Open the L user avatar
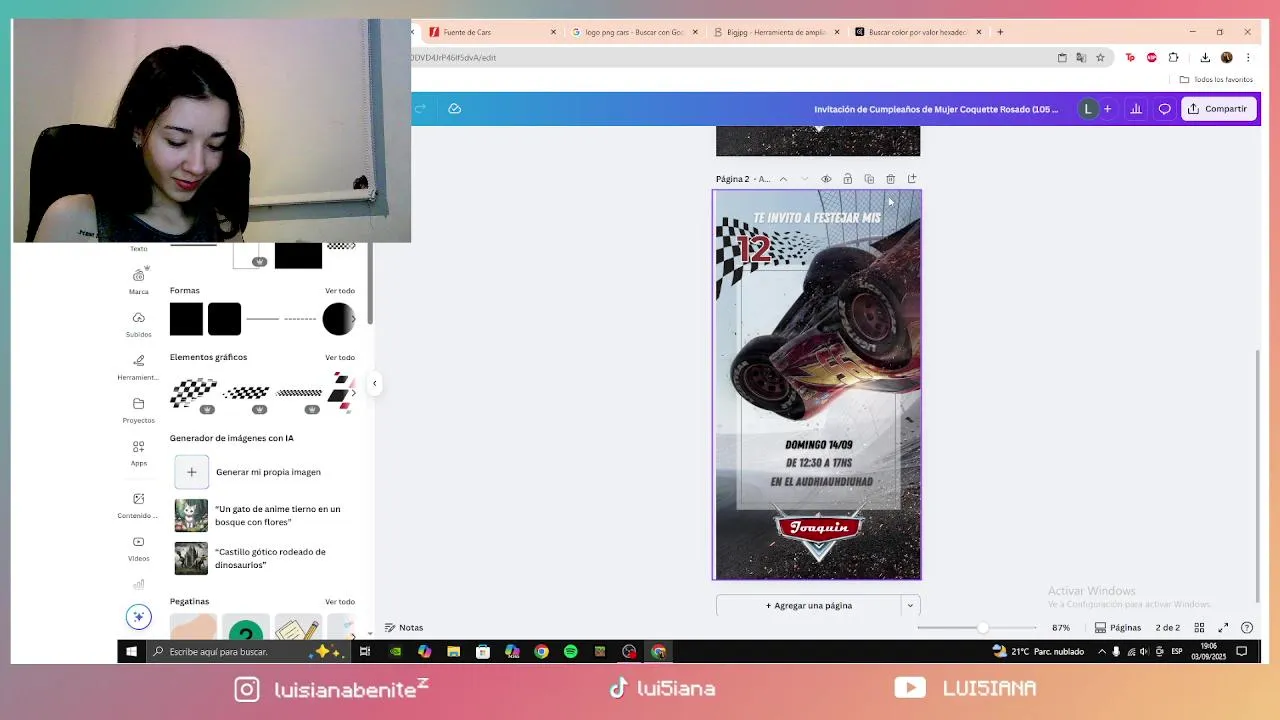1280x720 pixels. (1088, 109)
